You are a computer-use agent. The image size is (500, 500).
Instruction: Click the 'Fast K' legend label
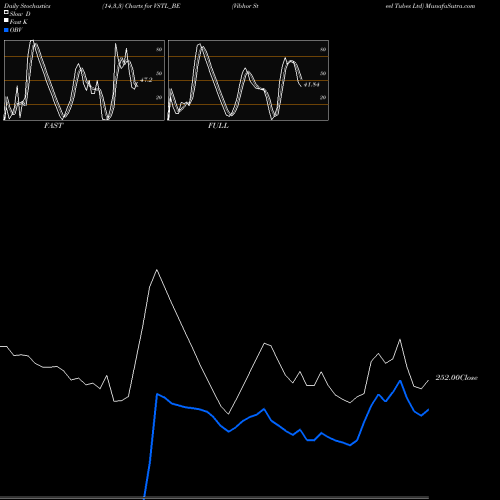(19, 22)
